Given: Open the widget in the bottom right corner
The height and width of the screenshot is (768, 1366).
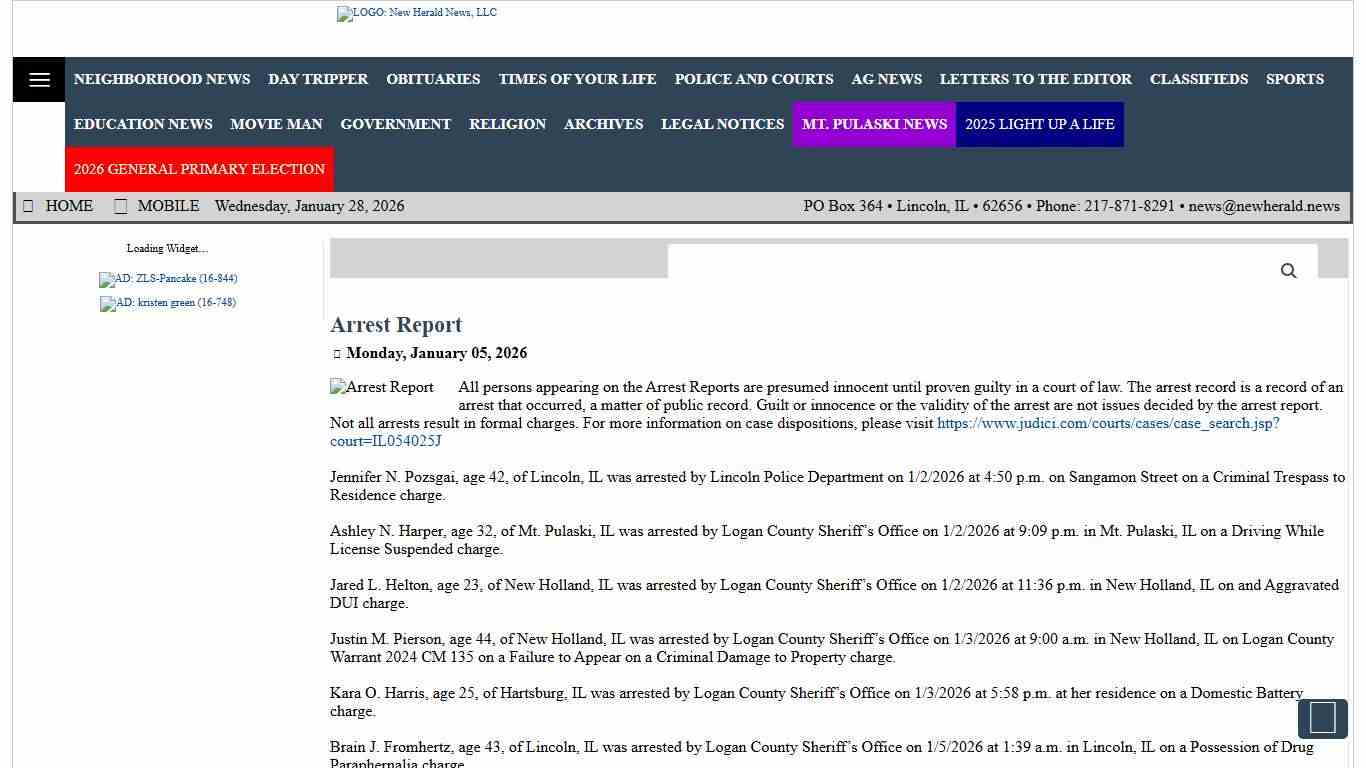Looking at the screenshot, I should [1322, 718].
